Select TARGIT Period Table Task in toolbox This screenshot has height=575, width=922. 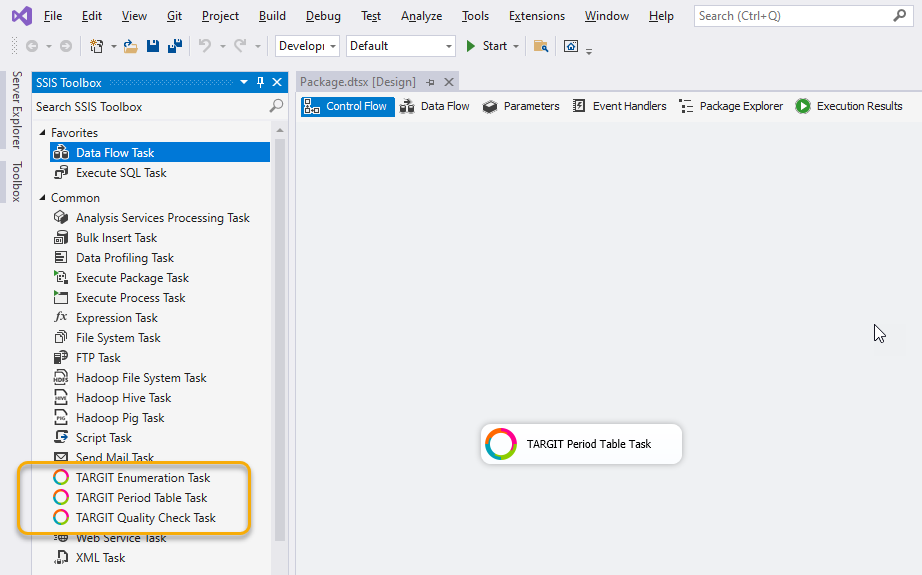point(141,497)
